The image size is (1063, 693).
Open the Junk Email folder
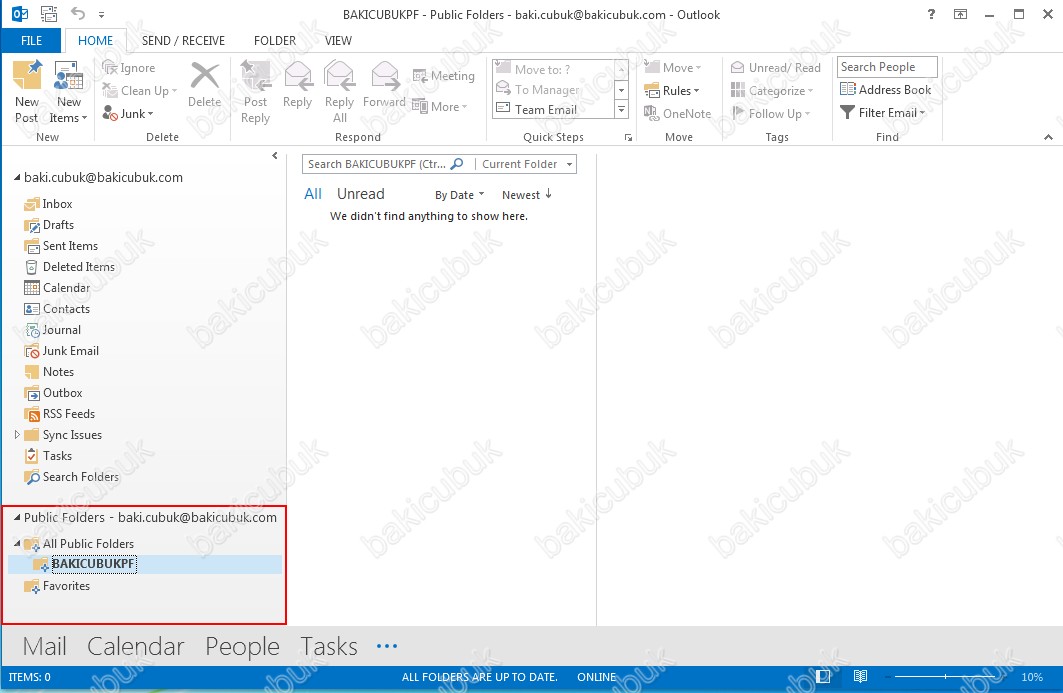62,351
